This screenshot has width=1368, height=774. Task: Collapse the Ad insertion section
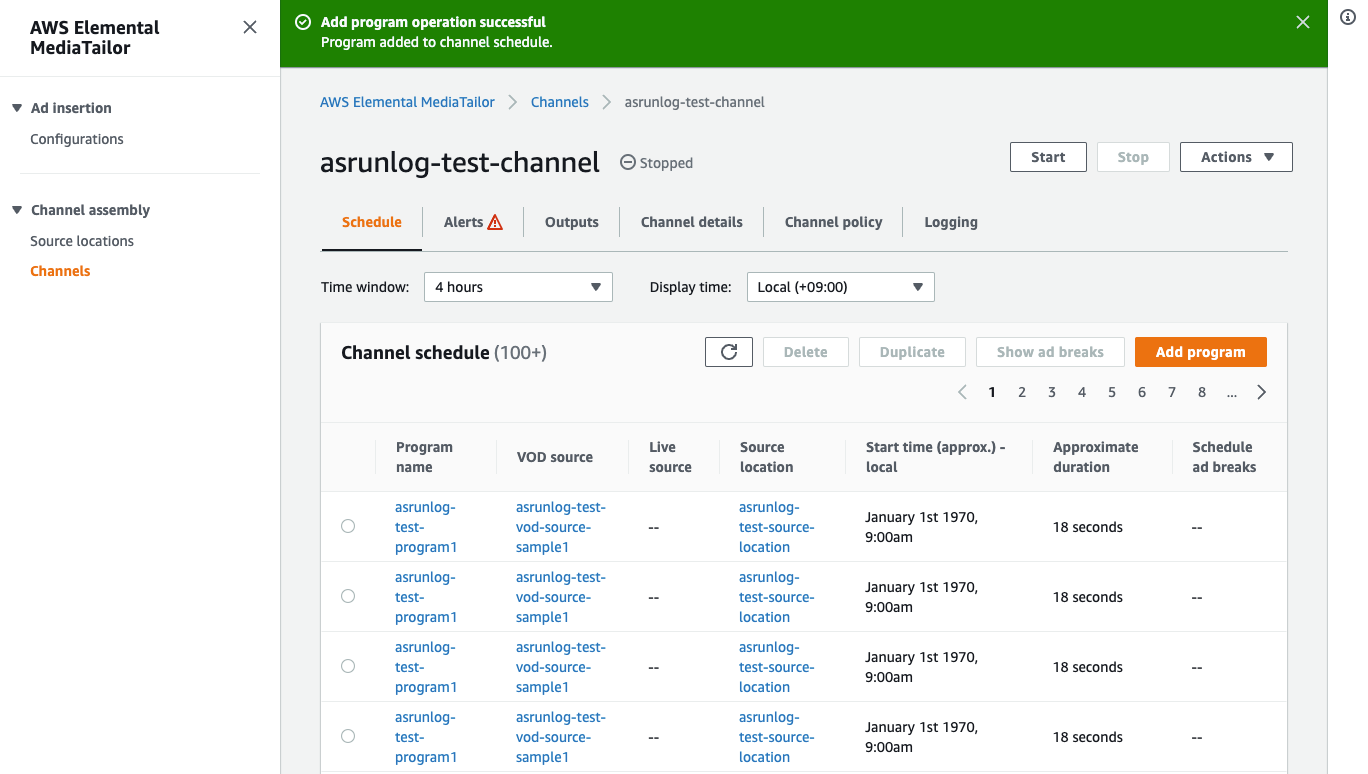[x=16, y=108]
